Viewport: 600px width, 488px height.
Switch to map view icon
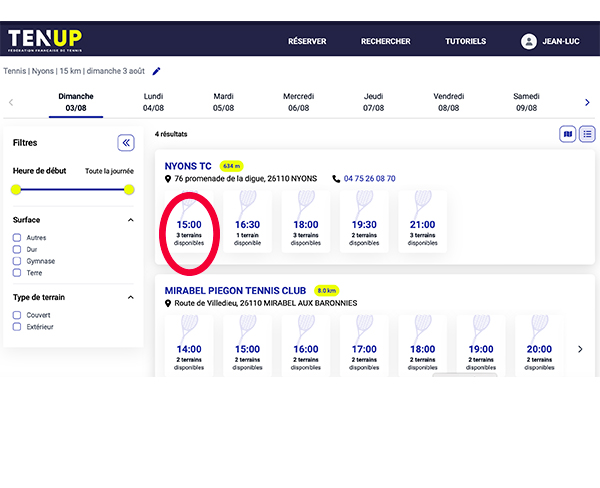pos(567,134)
